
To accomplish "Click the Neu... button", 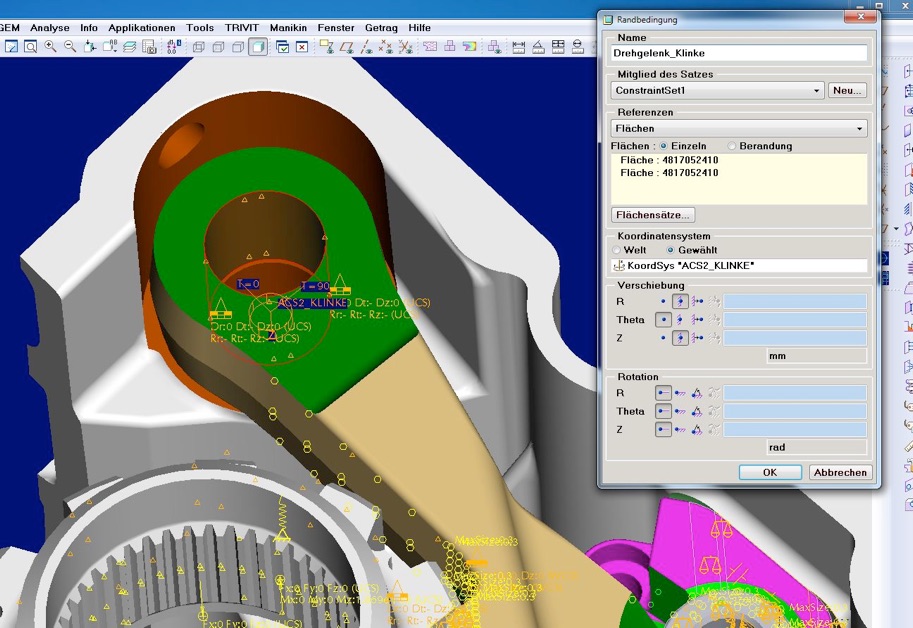I will coord(847,91).
